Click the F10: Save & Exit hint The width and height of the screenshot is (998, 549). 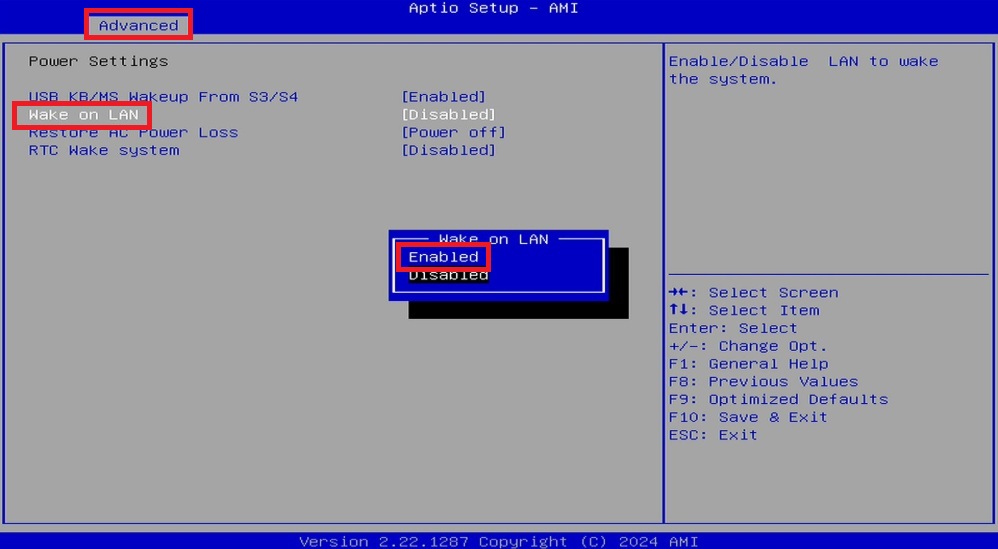pos(748,417)
